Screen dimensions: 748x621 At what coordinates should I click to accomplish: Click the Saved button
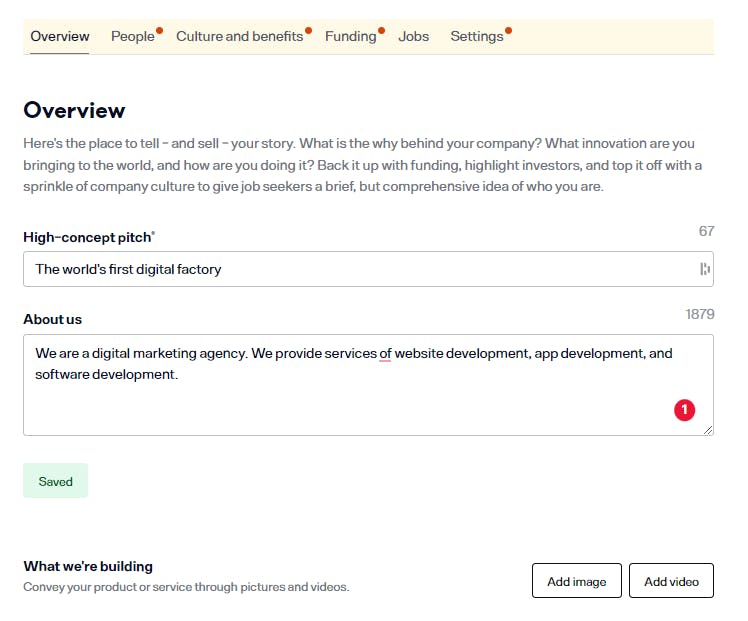pos(55,481)
